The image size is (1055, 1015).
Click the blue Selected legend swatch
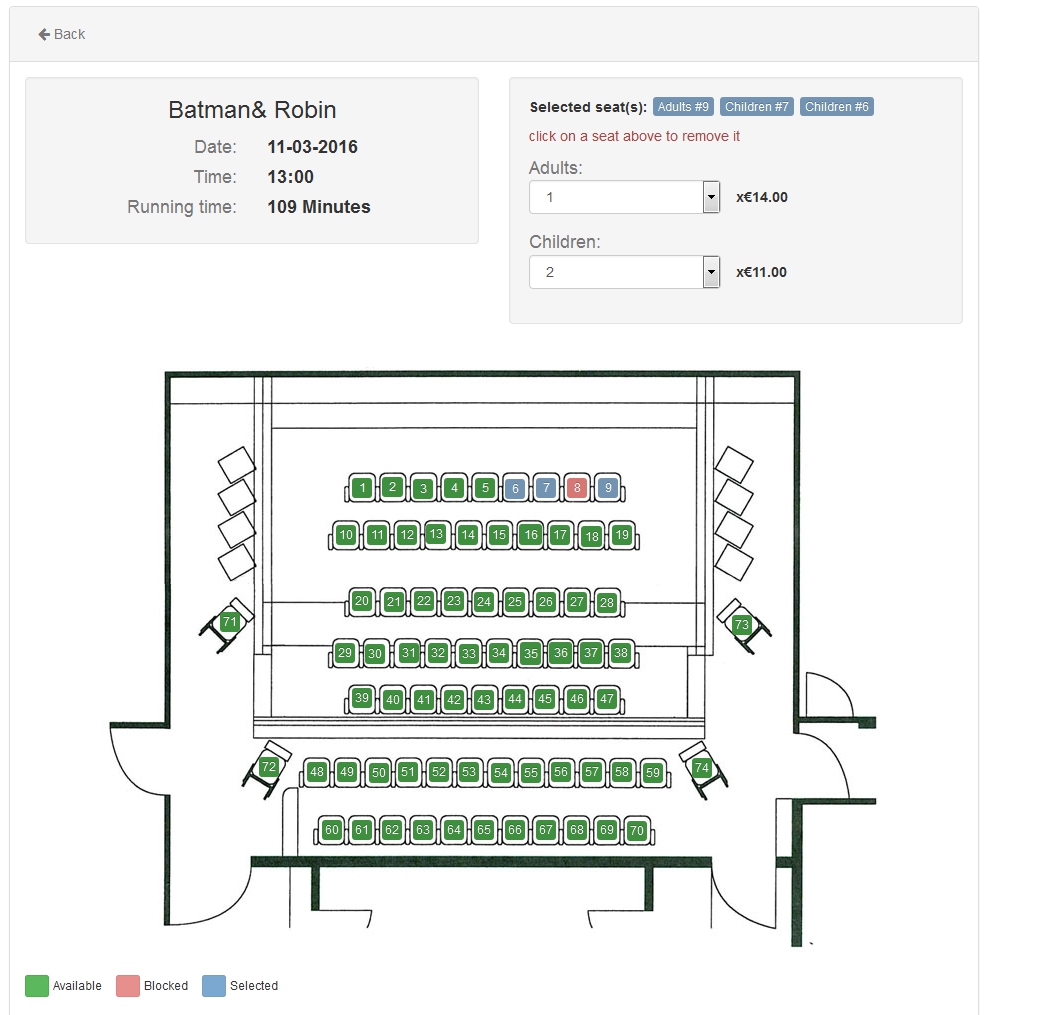point(214,985)
